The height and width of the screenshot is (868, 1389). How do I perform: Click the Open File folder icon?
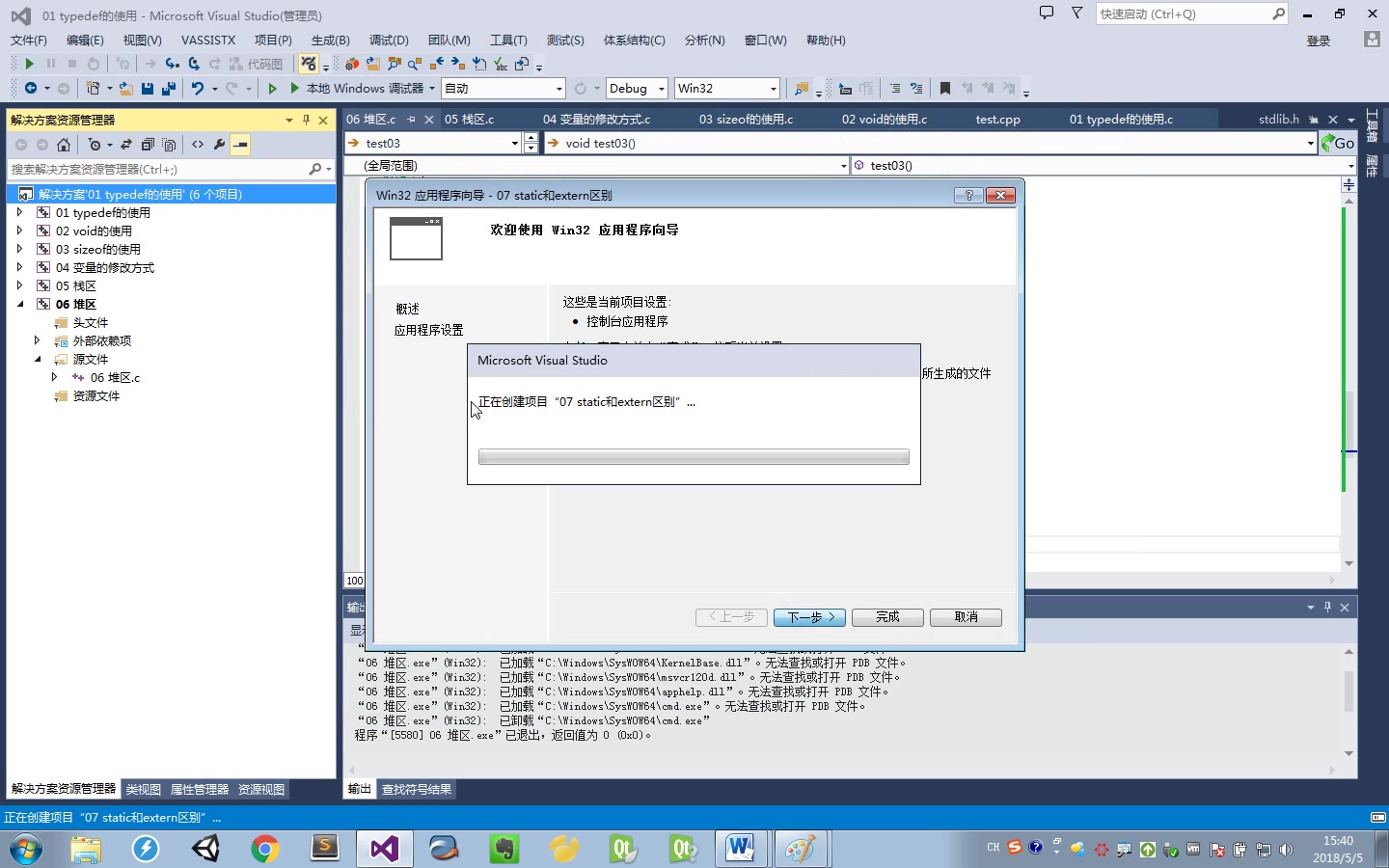[x=125, y=88]
